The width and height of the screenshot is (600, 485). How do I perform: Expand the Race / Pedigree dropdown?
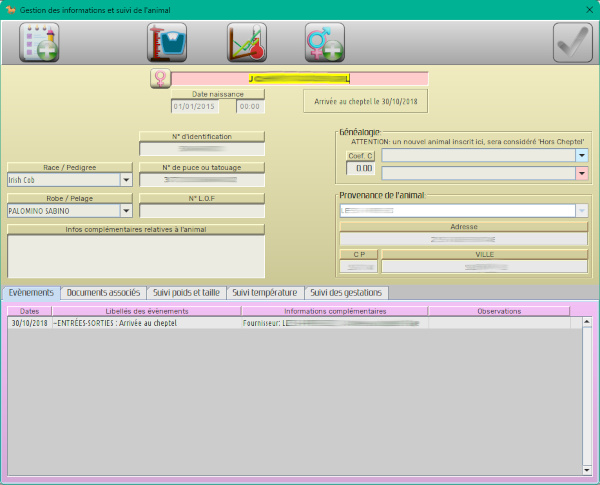click(x=126, y=180)
